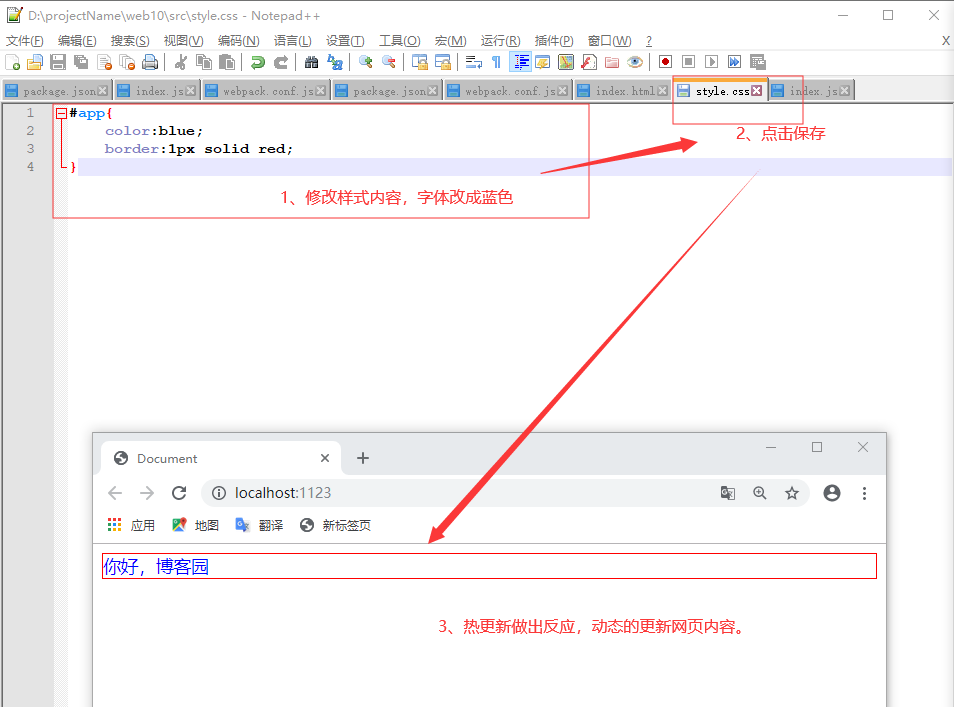Screen dimensions: 954x707
Task: Click site information icon in address bar
Action: pyautogui.click(x=218, y=493)
